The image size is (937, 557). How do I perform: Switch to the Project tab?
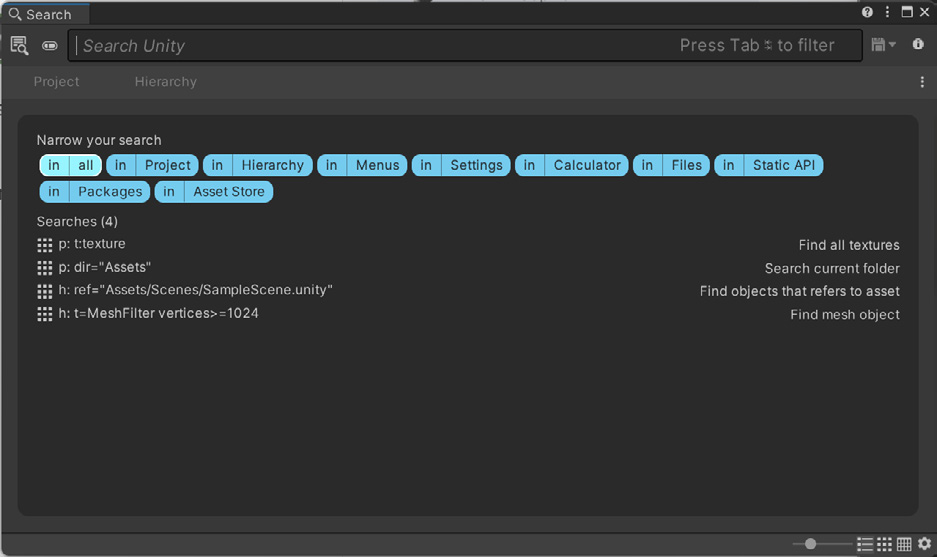click(56, 82)
